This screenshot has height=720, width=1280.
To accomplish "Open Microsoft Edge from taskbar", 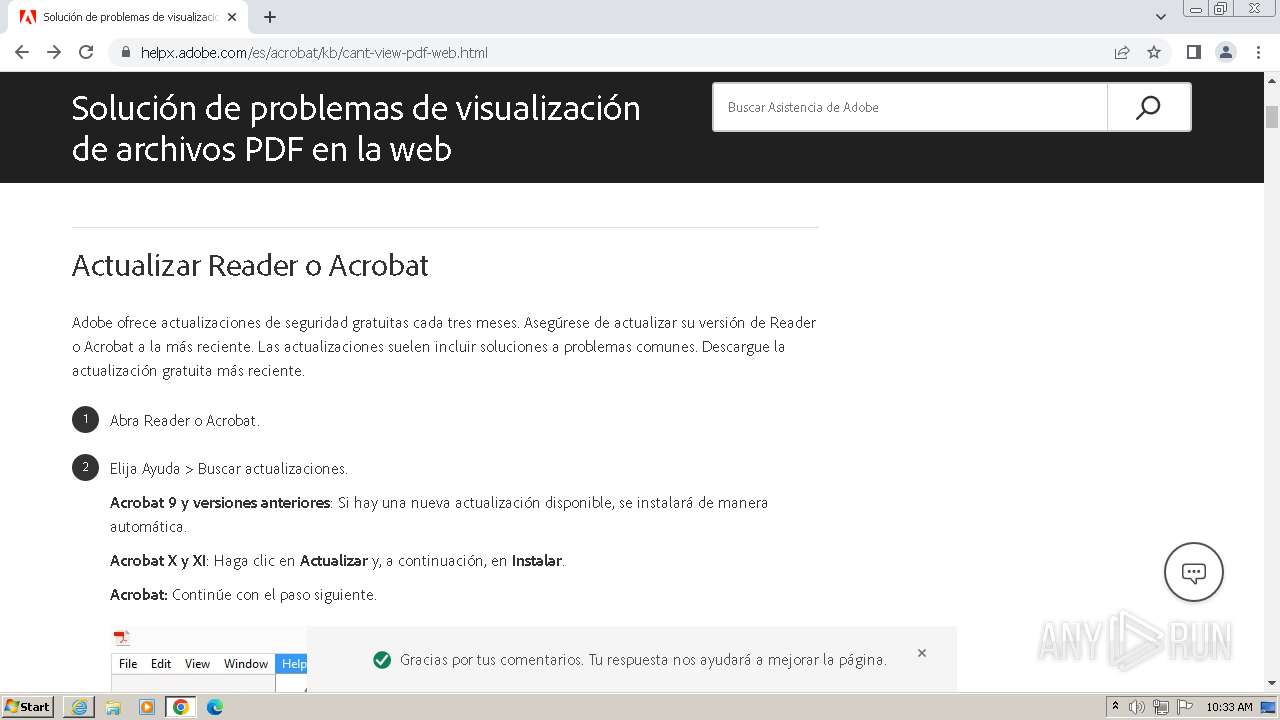I will pos(215,707).
